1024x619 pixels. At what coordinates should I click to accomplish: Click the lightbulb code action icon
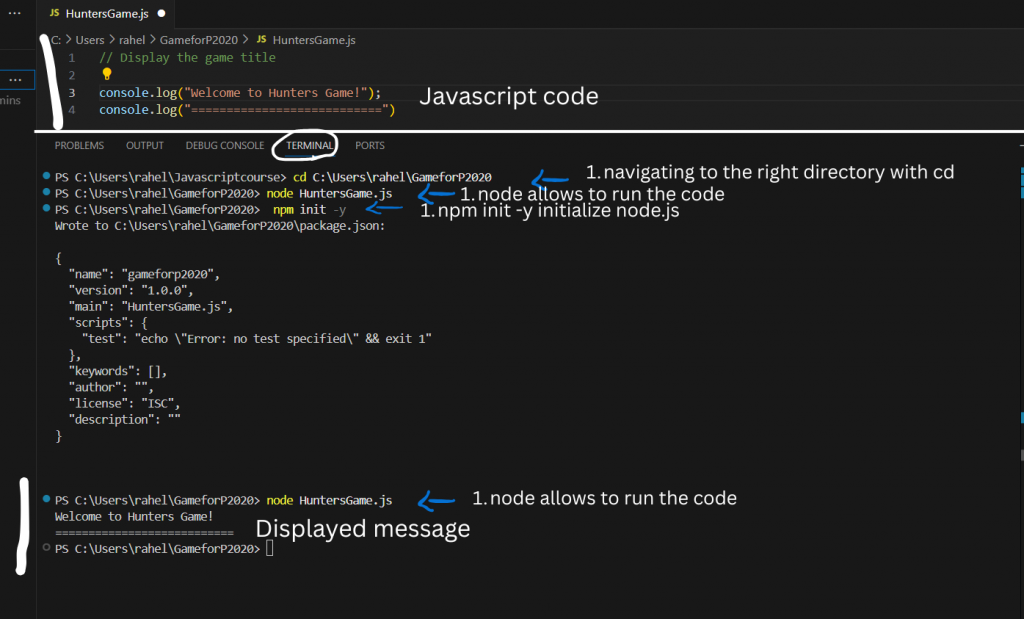tap(106, 74)
